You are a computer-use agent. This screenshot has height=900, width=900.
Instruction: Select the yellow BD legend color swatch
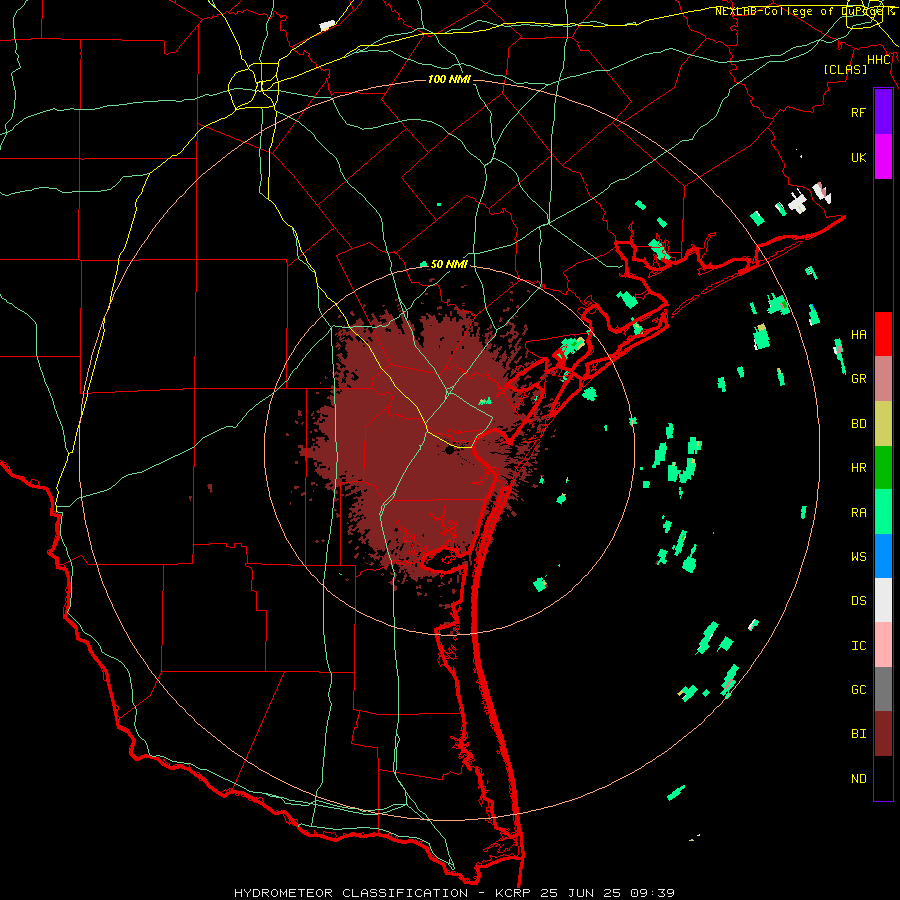click(883, 424)
